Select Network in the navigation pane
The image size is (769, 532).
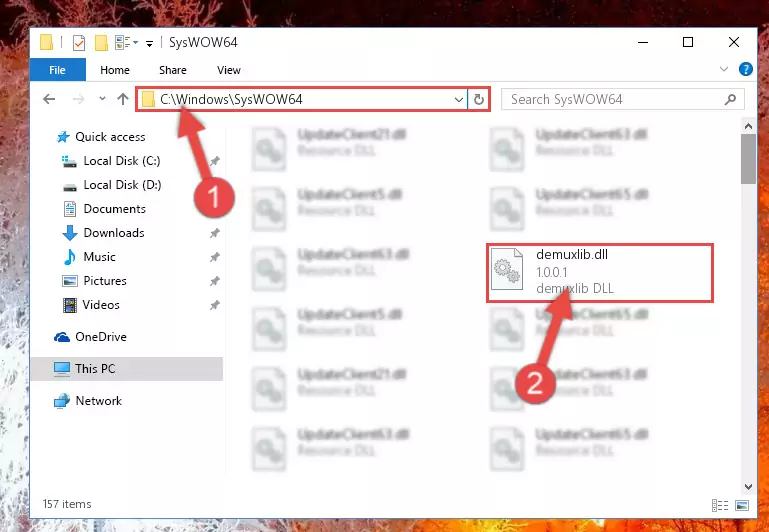click(99, 401)
